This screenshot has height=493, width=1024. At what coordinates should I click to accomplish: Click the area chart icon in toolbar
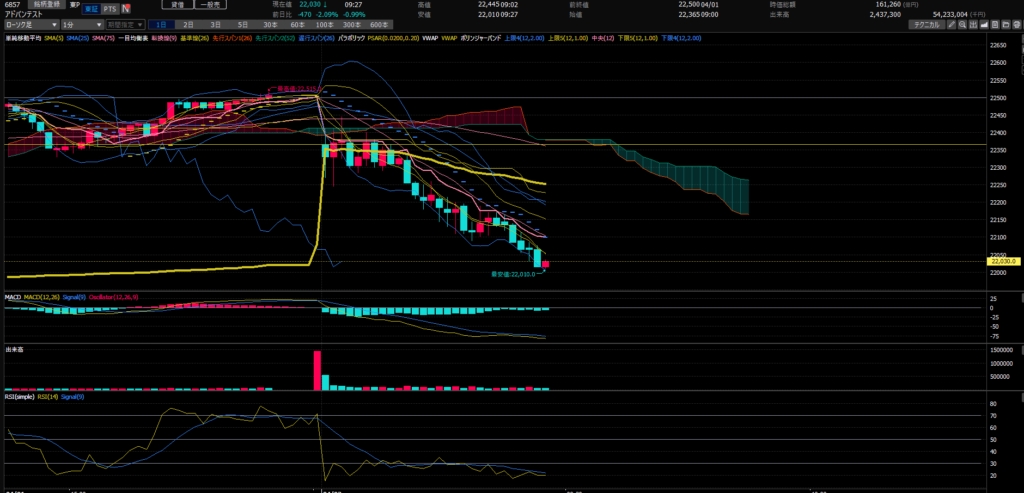pyautogui.click(x=986, y=23)
